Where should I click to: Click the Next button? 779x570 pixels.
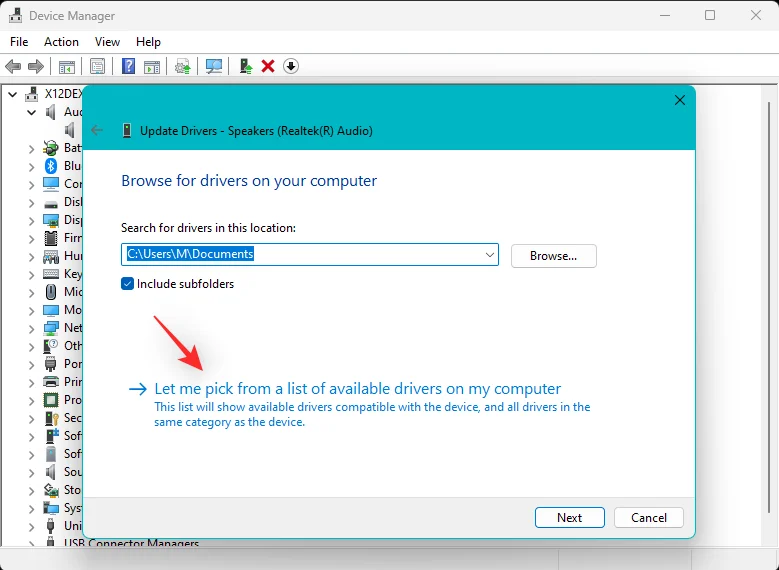pos(569,517)
